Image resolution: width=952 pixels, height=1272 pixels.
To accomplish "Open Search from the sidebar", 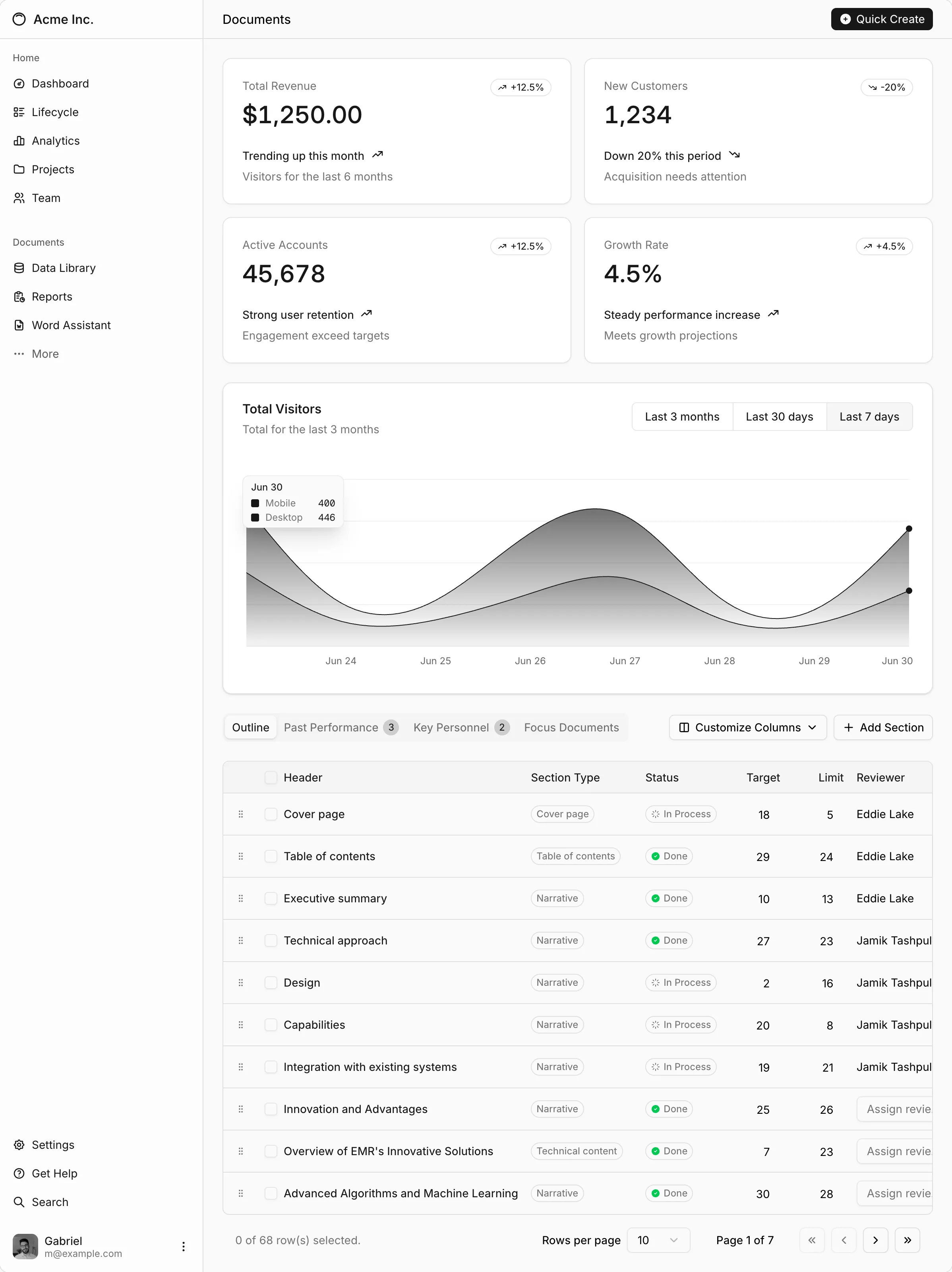I will [x=101, y=1202].
